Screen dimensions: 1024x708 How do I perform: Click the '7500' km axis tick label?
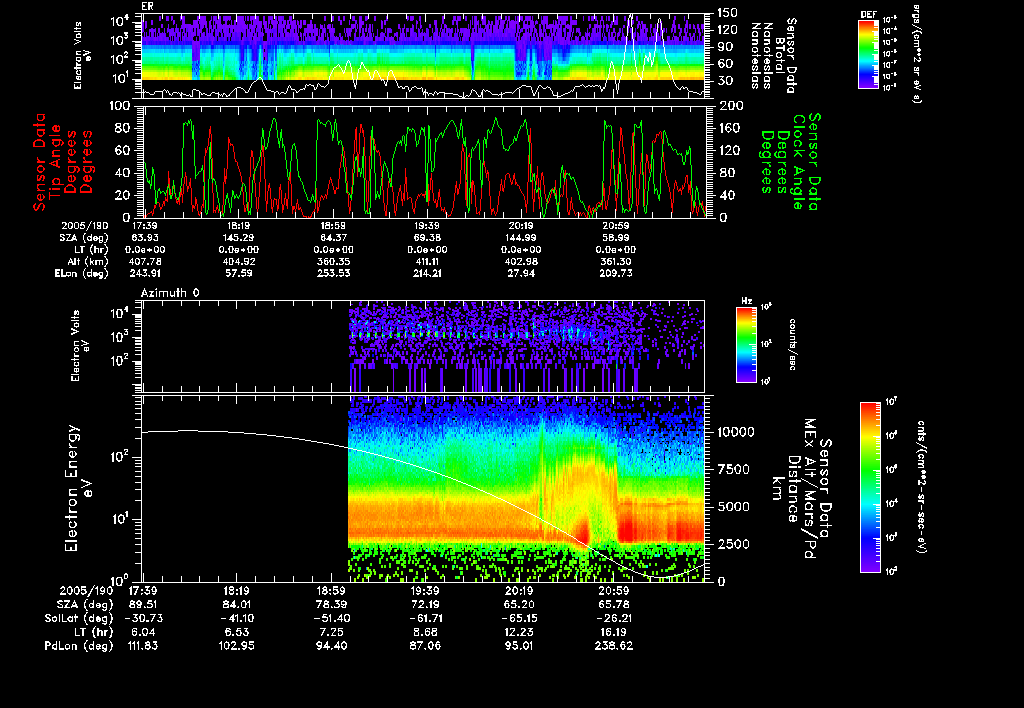pos(735,469)
